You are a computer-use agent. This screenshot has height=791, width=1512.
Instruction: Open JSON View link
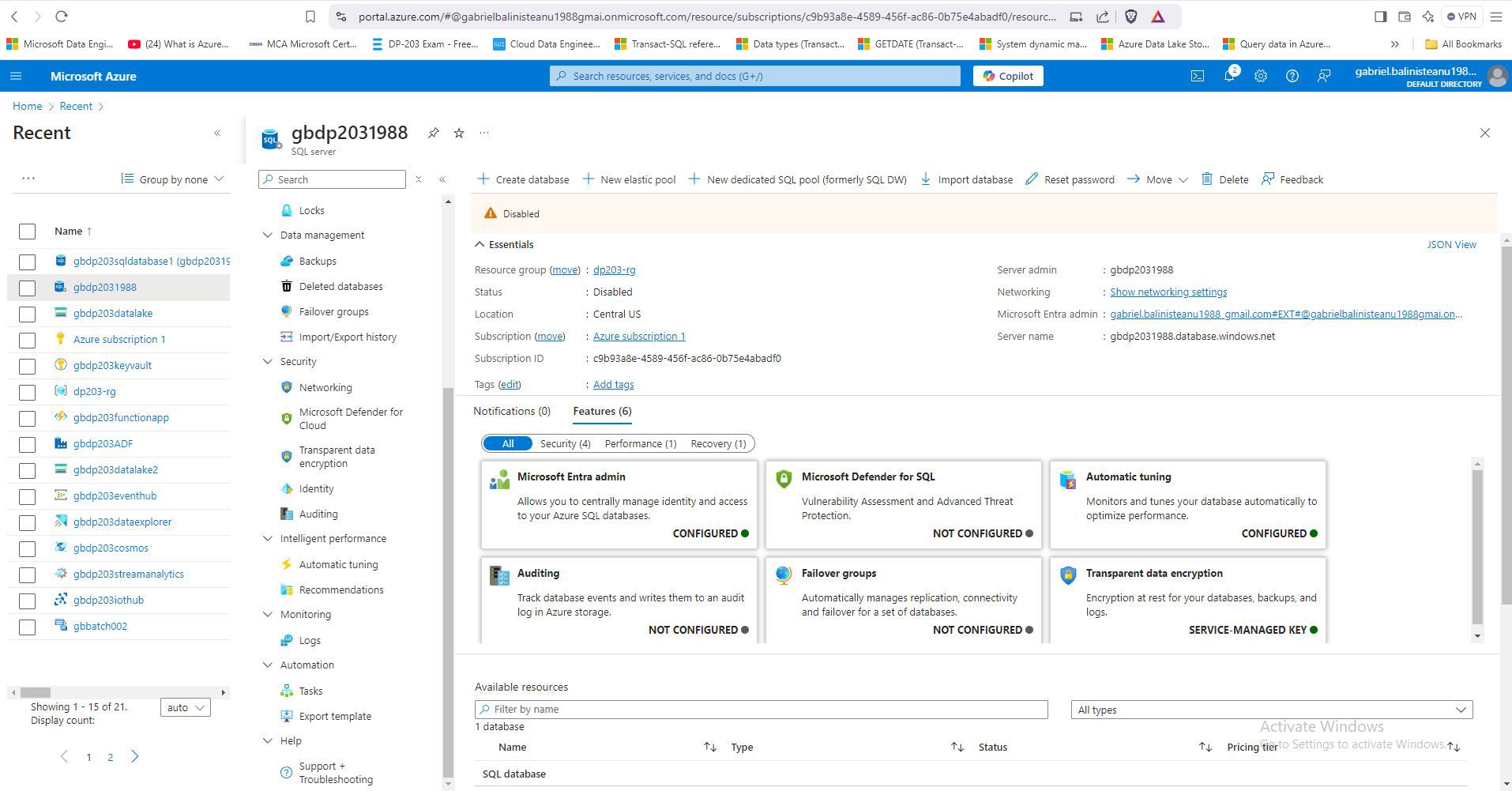(x=1451, y=244)
